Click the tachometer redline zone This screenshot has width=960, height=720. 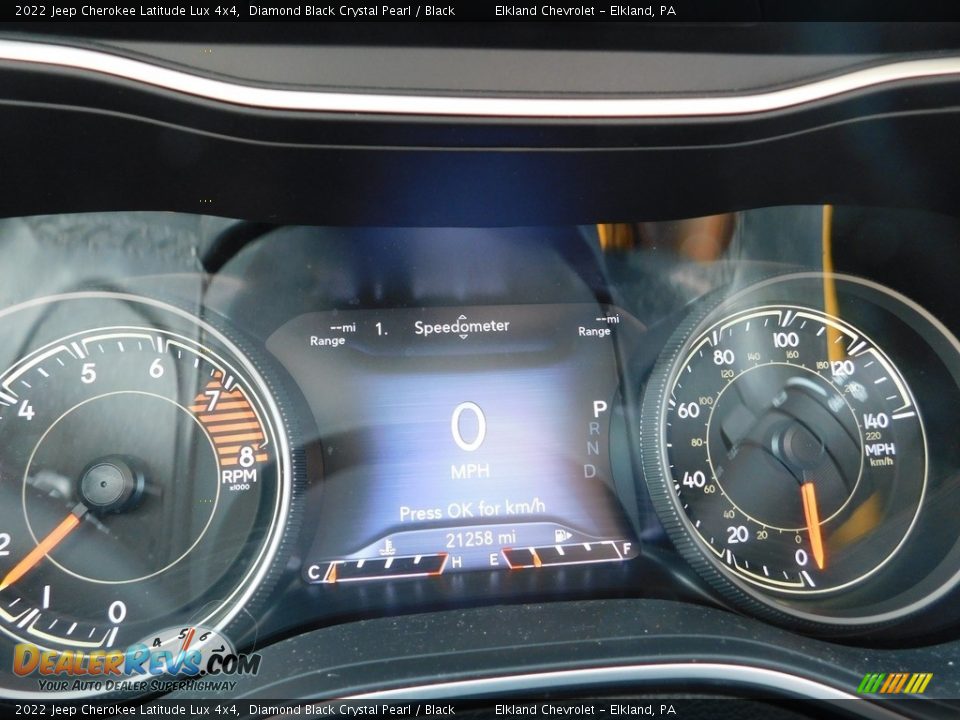(231, 419)
